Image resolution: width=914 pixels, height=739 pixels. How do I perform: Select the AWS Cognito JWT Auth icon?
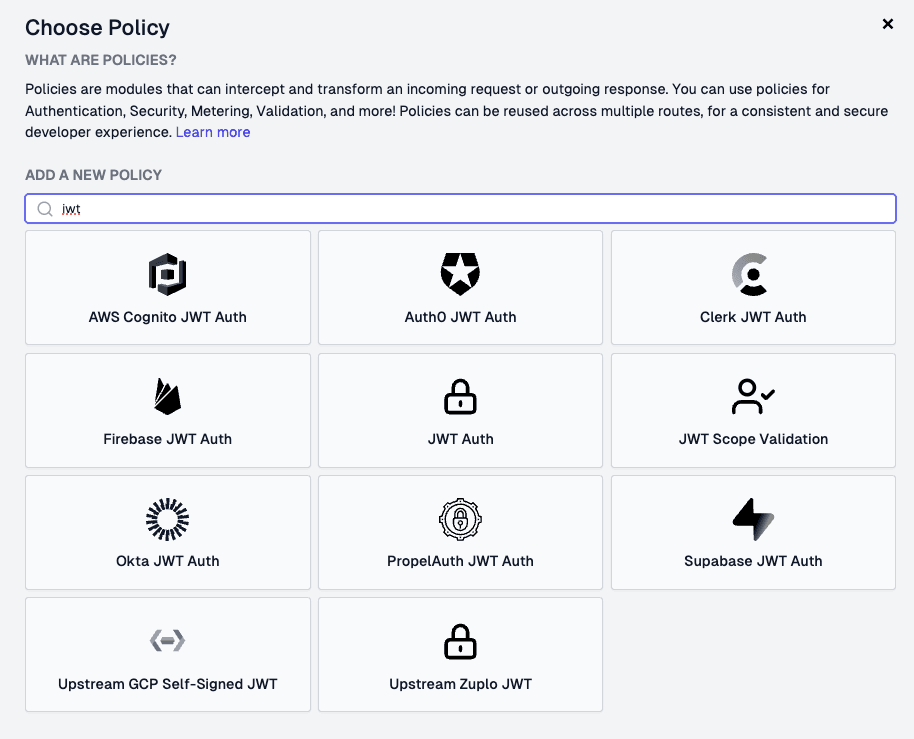167,273
